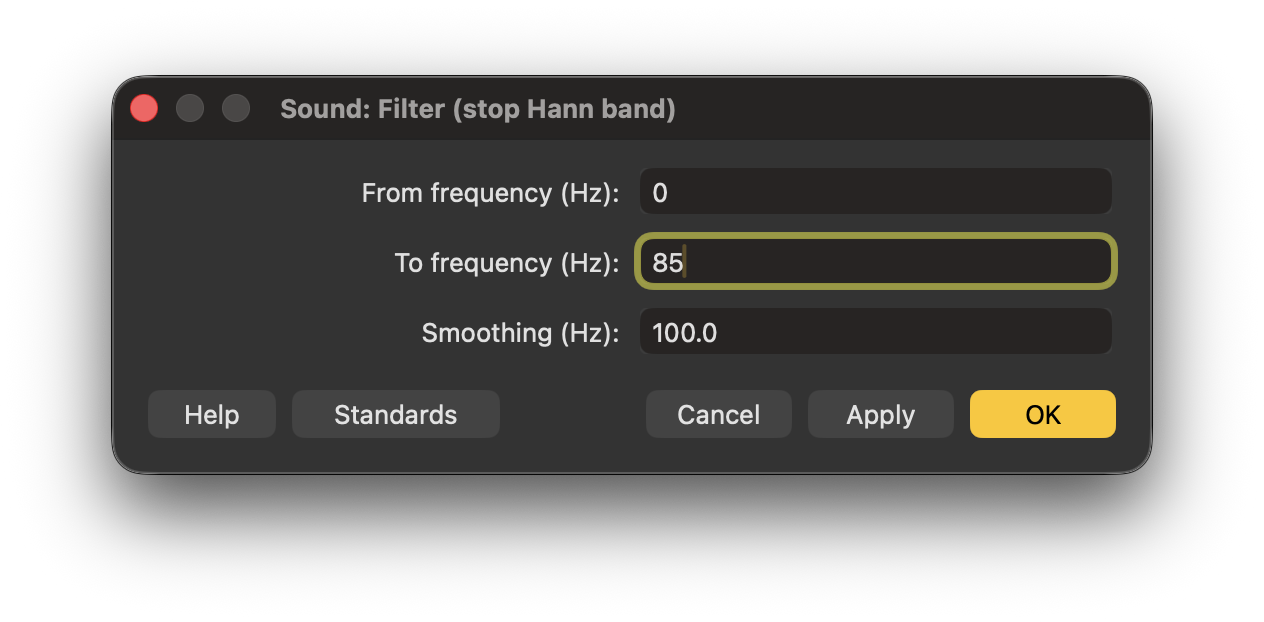The width and height of the screenshot is (1264, 622).
Task: Focus the From frequency (Hz) input field
Action: 875,192
